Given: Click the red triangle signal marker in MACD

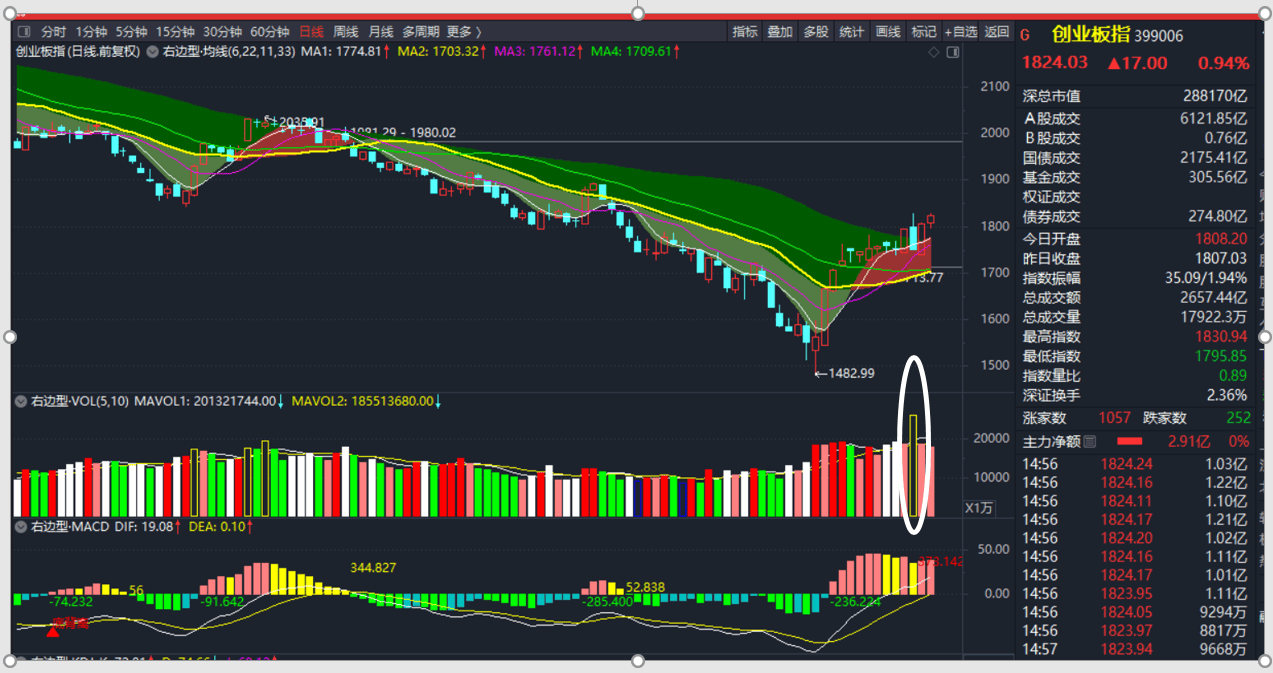Looking at the screenshot, I should point(52,631).
